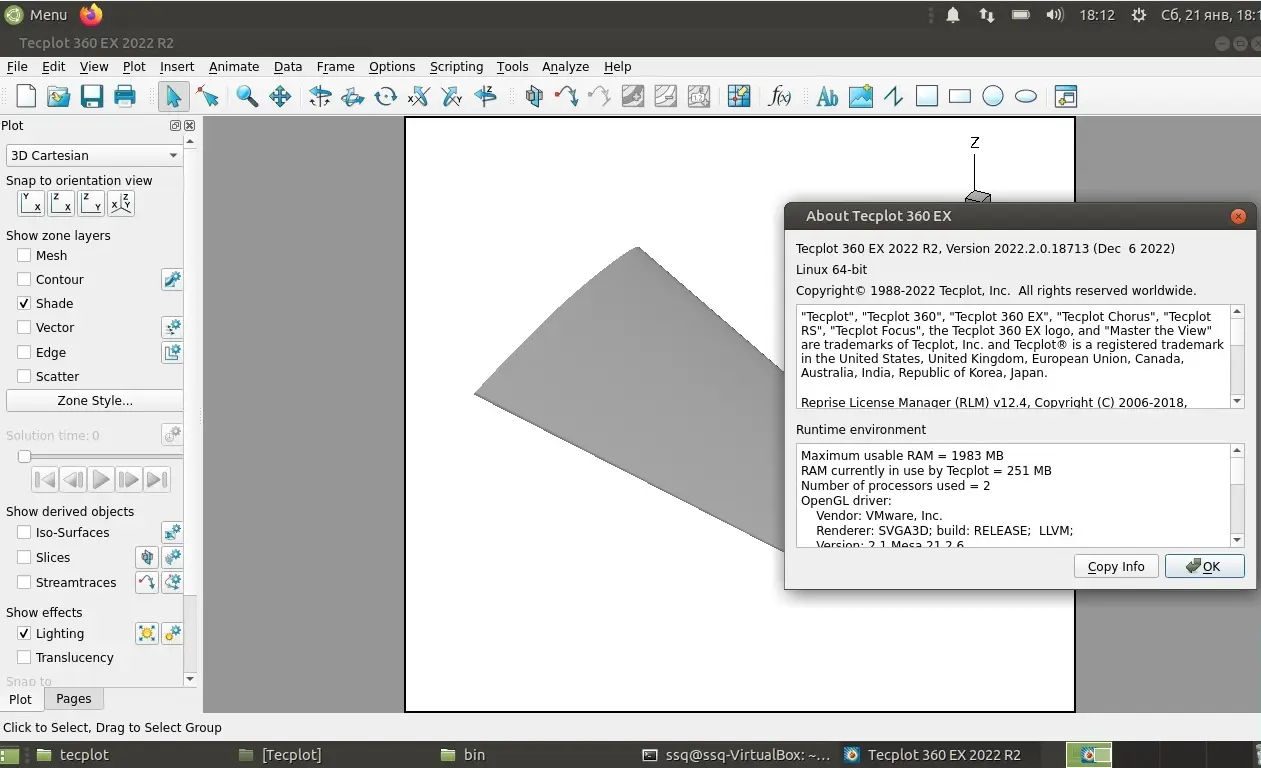Select the Insert Image tool
Image resolution: width=1261 pixels, height=768 pixels.
(x=860, y=97)
